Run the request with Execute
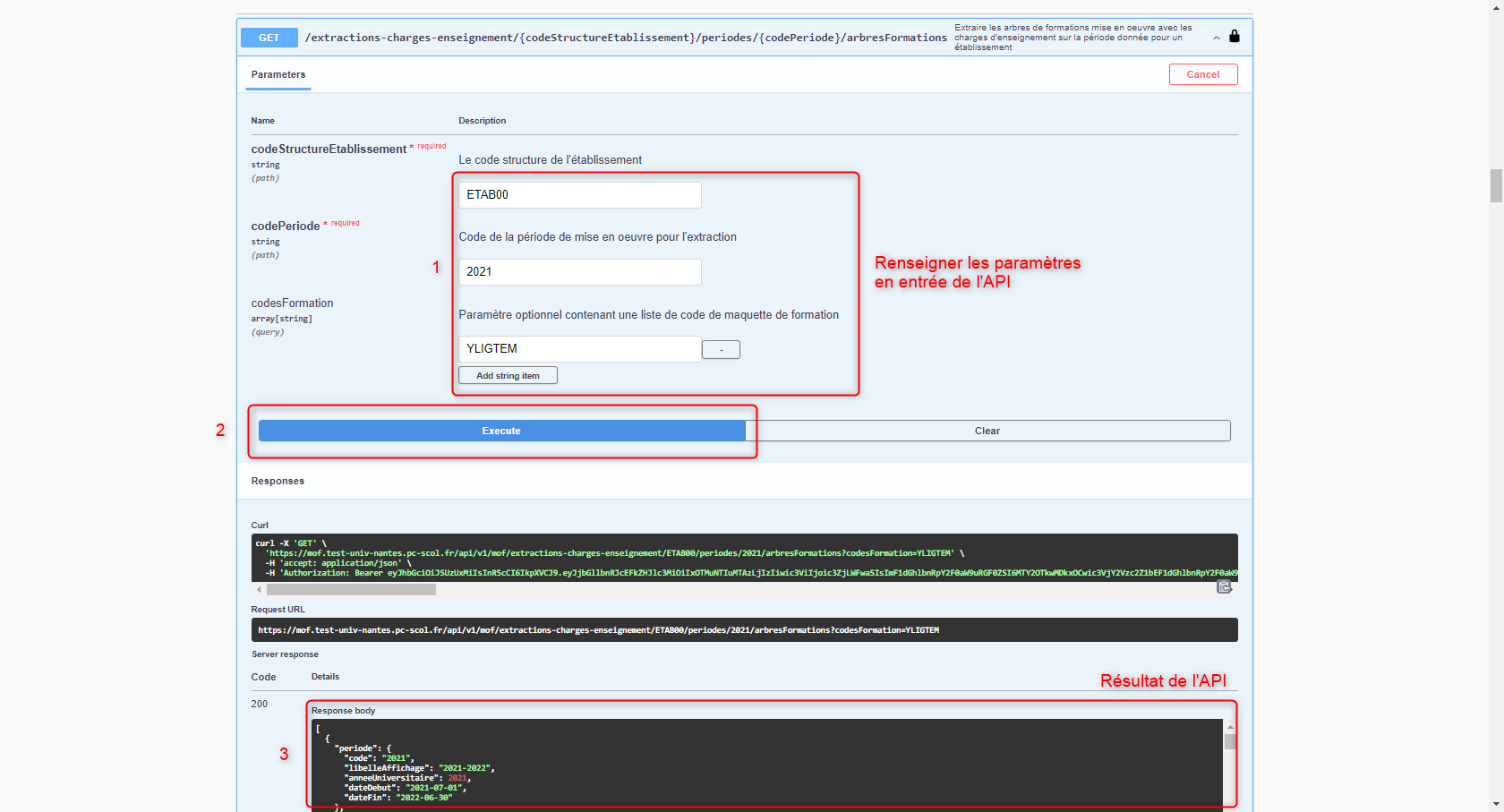 501,431
